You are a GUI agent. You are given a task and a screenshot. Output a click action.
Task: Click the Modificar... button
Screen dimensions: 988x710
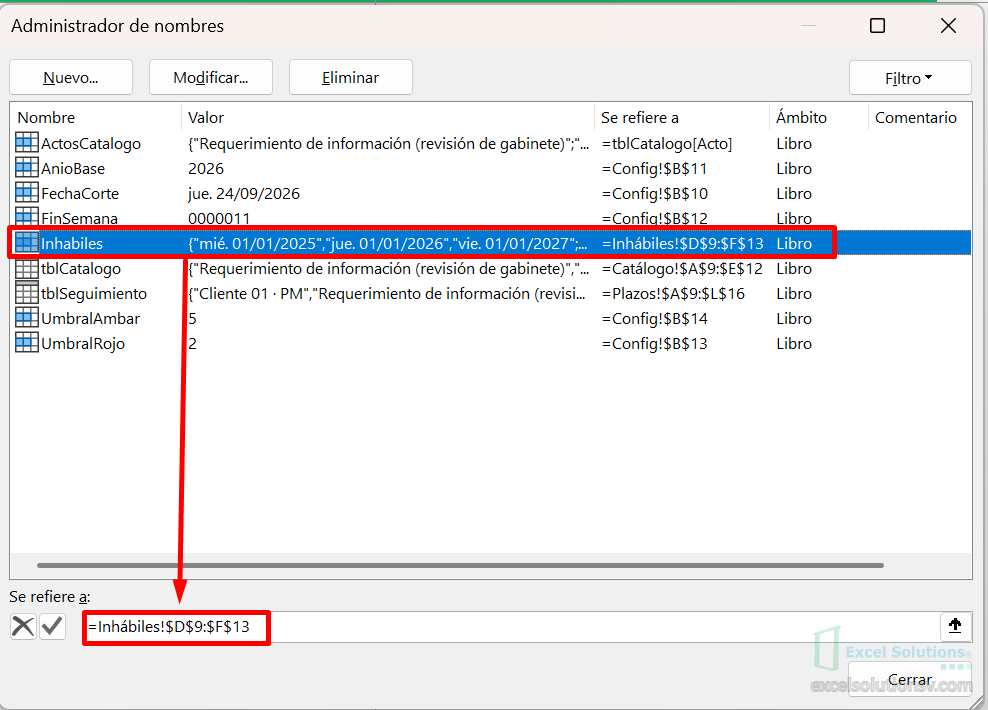coord(210,77)
